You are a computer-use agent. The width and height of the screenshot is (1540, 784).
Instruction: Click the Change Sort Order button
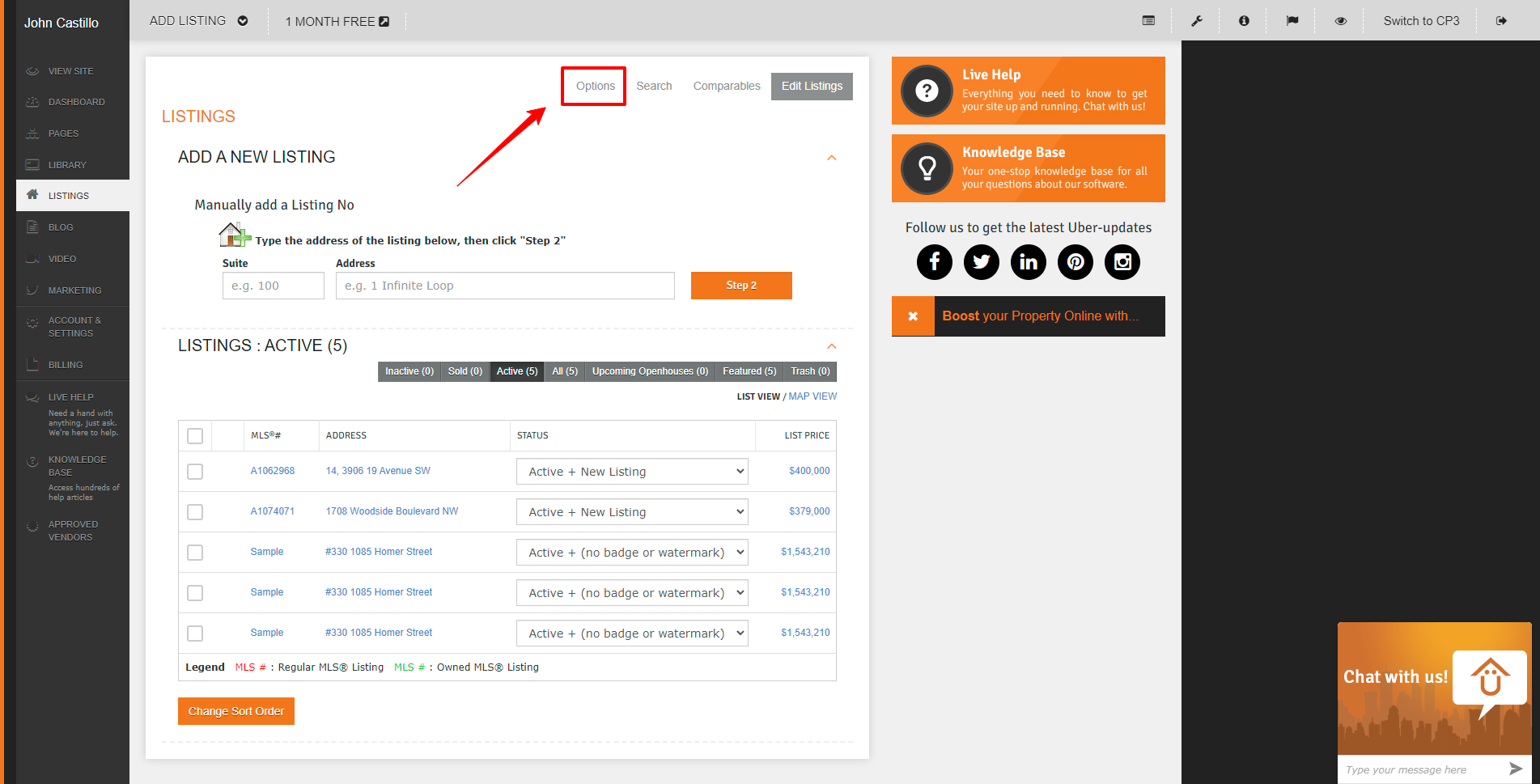[236, 711]
